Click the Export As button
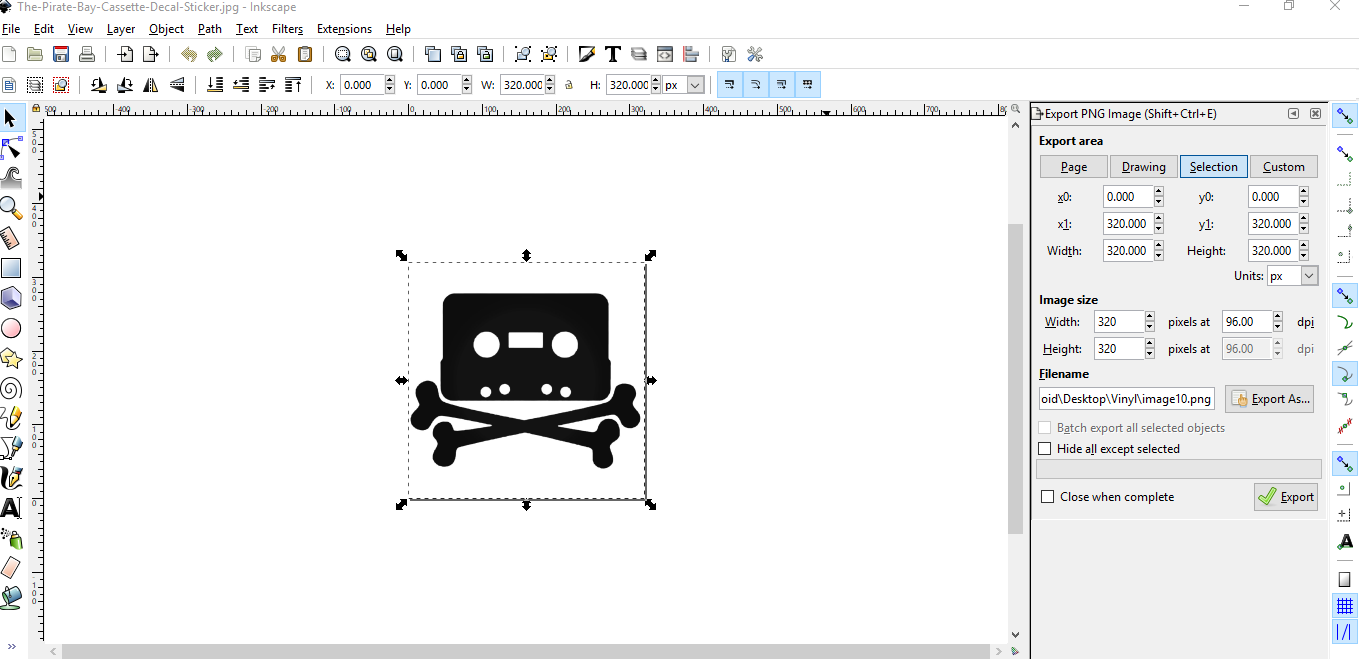 click(1269, 399)
